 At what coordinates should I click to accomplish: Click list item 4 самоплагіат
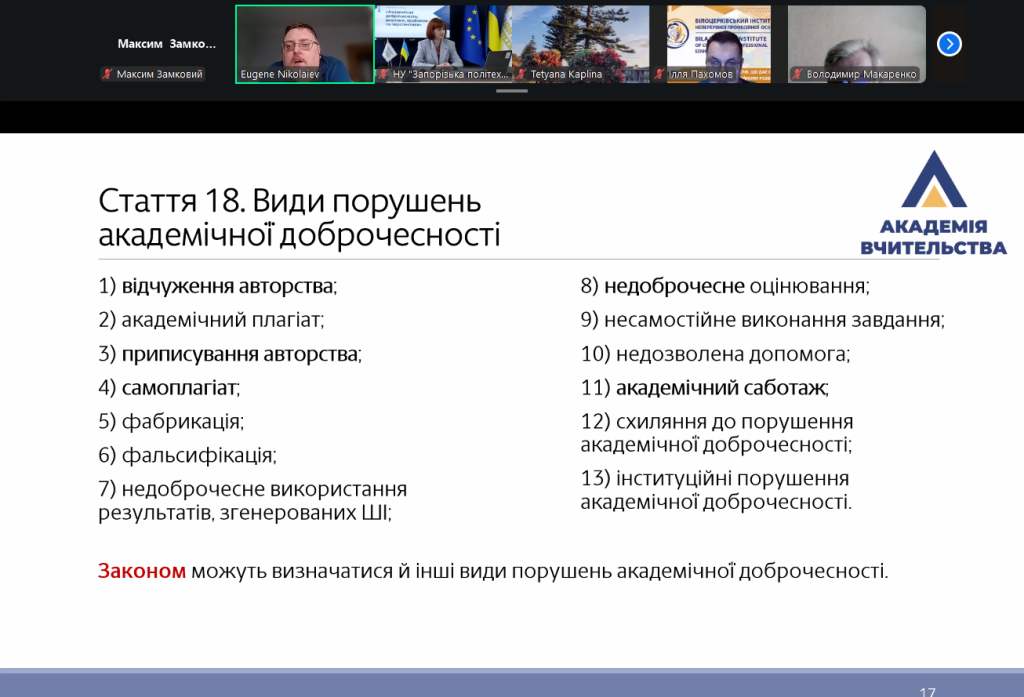coord(169,387)
